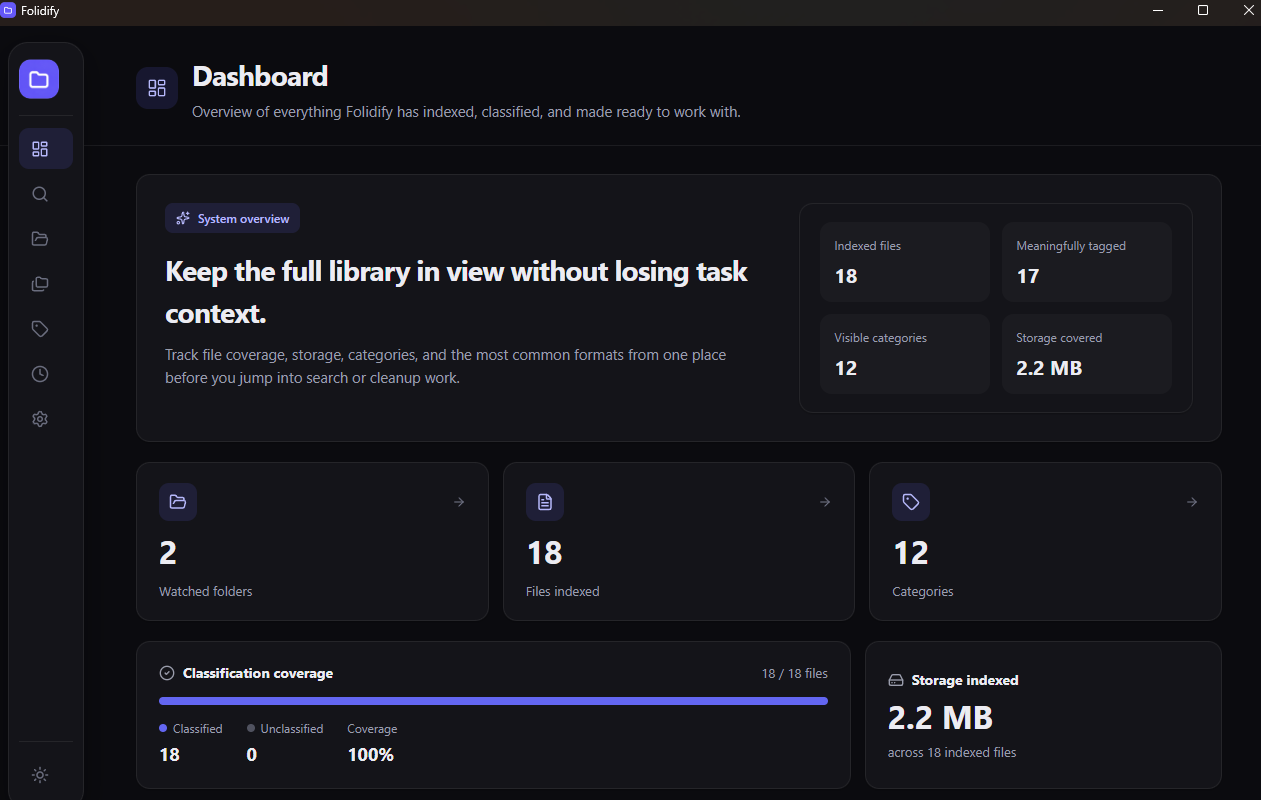Screen dimensions: 1261x800
Task: Click the Unclassified count 0
Action: [x=252, y=755]
